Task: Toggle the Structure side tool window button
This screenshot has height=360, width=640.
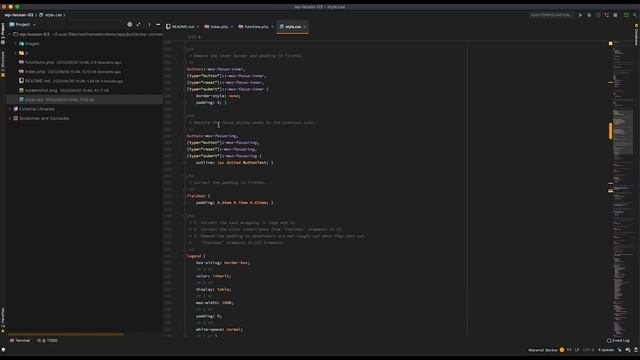Action: click(3, 64)
